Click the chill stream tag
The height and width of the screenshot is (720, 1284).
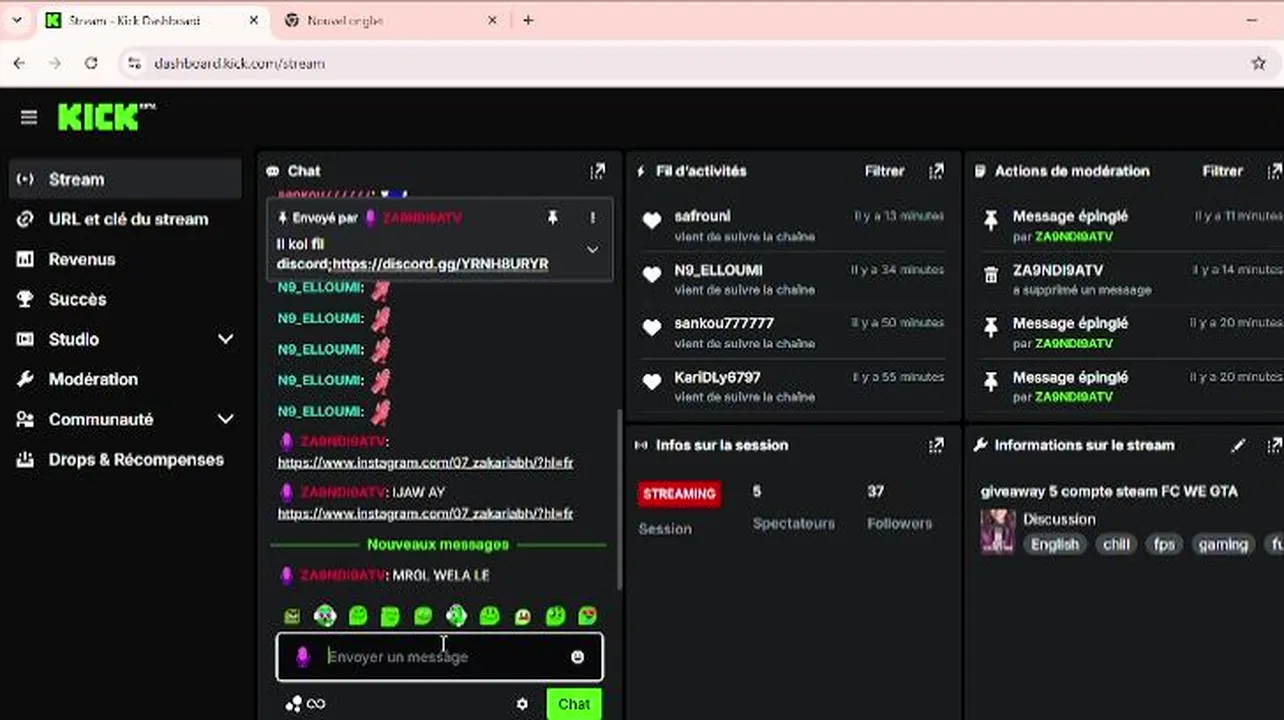coord(1116,545)
